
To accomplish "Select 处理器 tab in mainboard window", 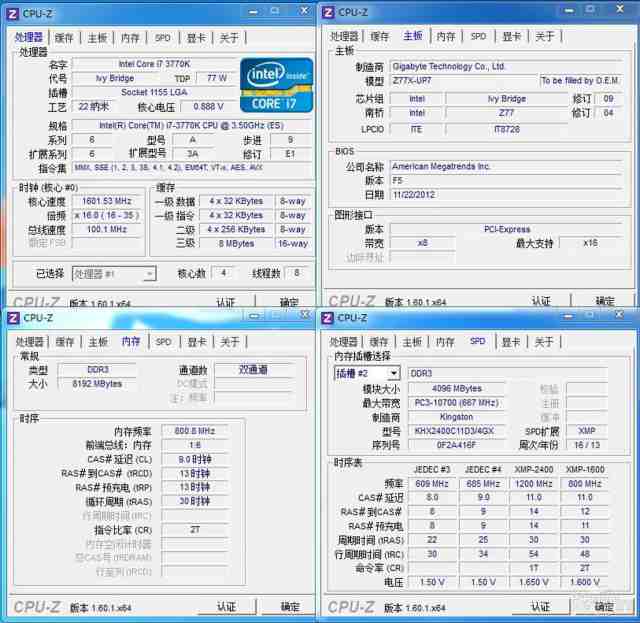I will 344,36.
